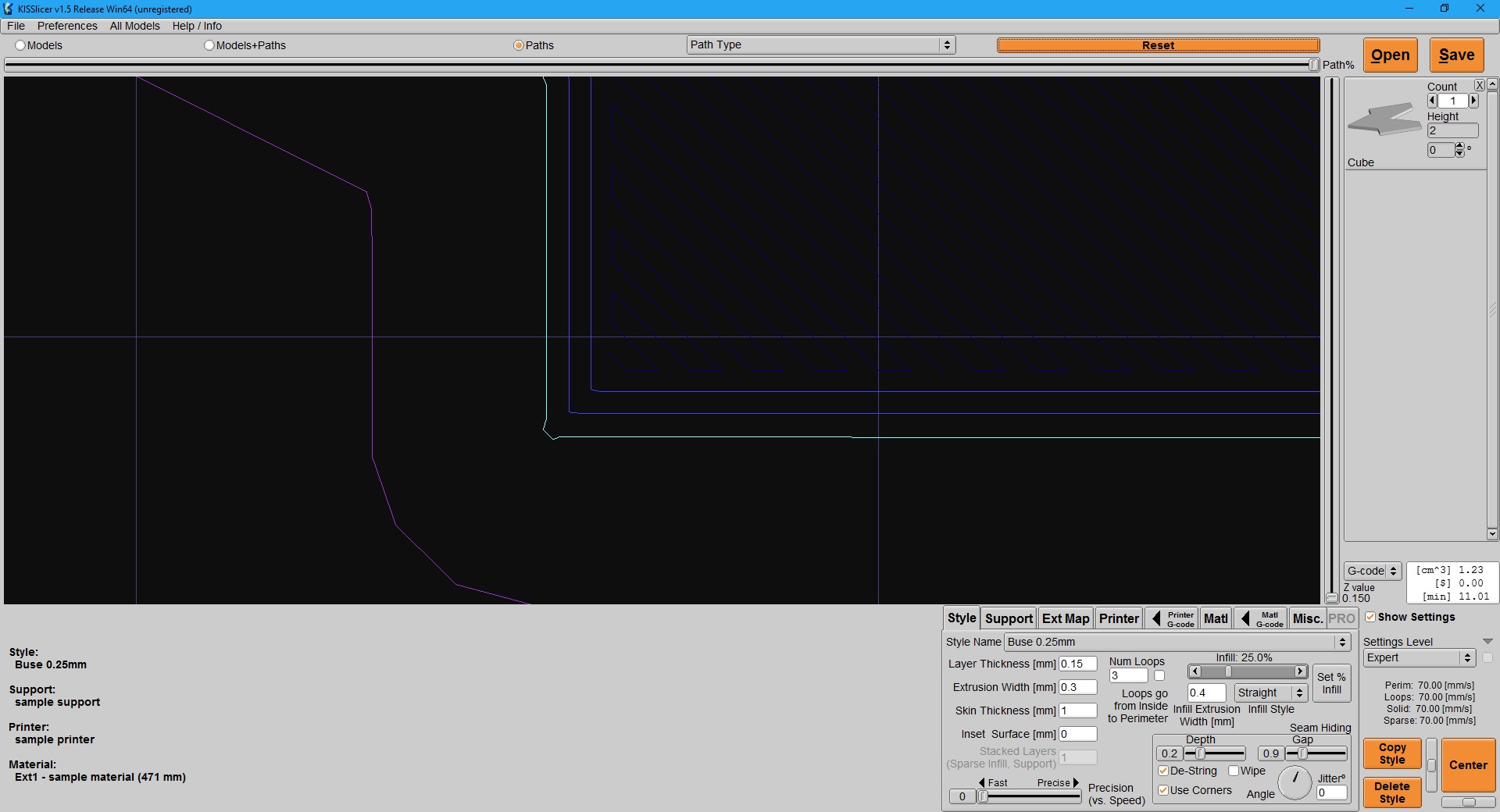
Task: Open the File menu
Action: [x=16, y=26]
